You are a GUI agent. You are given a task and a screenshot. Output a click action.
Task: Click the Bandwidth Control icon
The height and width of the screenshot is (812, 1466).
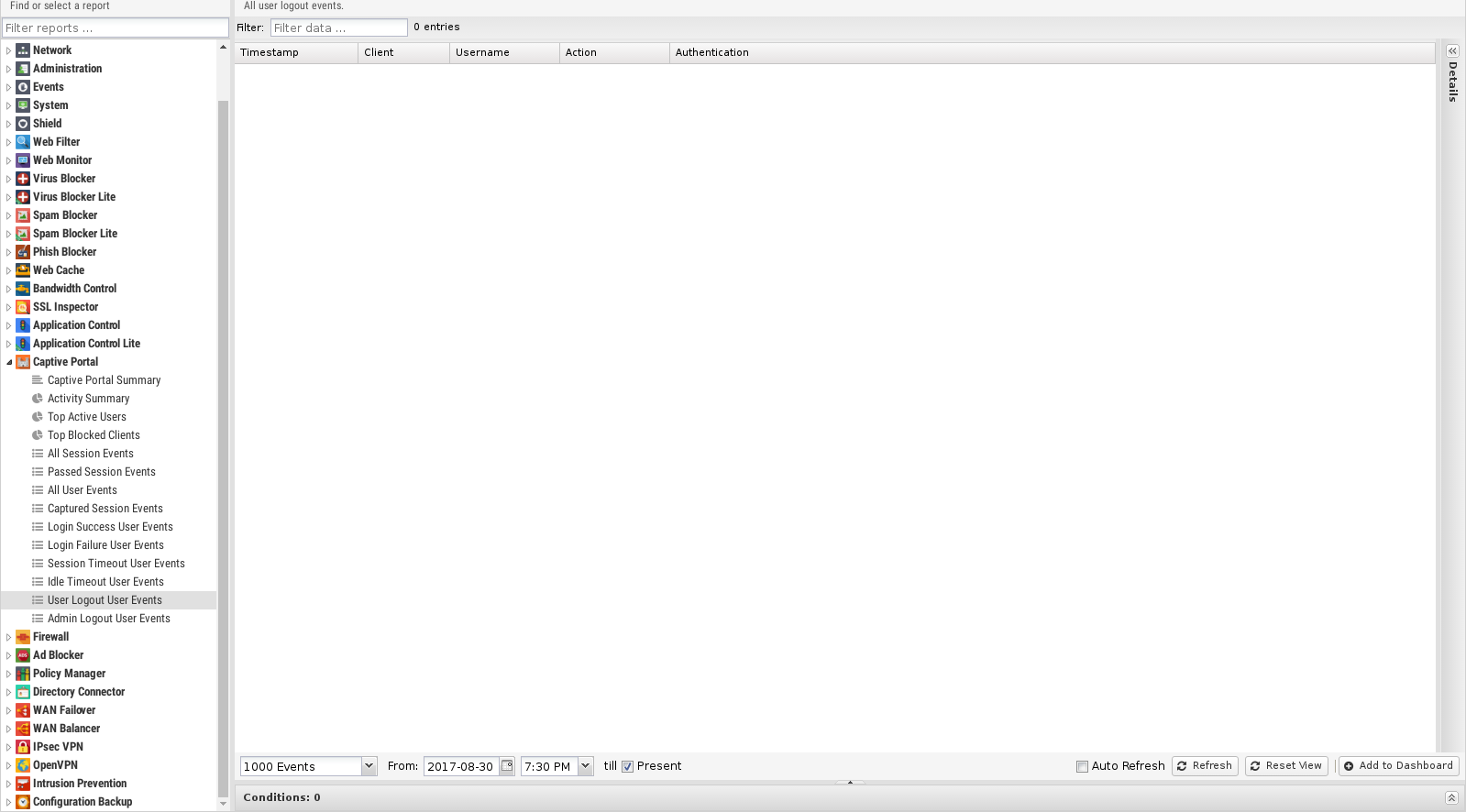(23, 289)
